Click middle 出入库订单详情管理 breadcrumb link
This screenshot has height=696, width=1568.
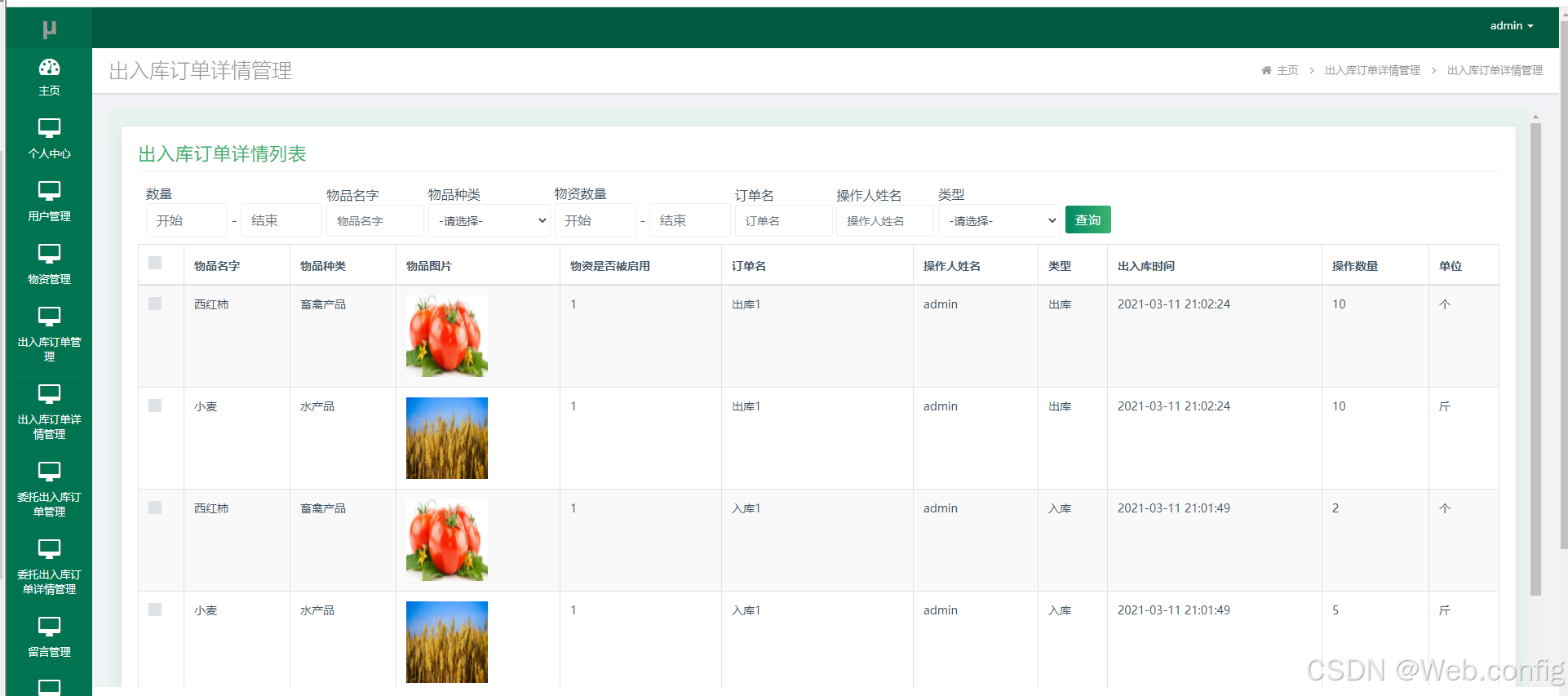[1372, 70]
